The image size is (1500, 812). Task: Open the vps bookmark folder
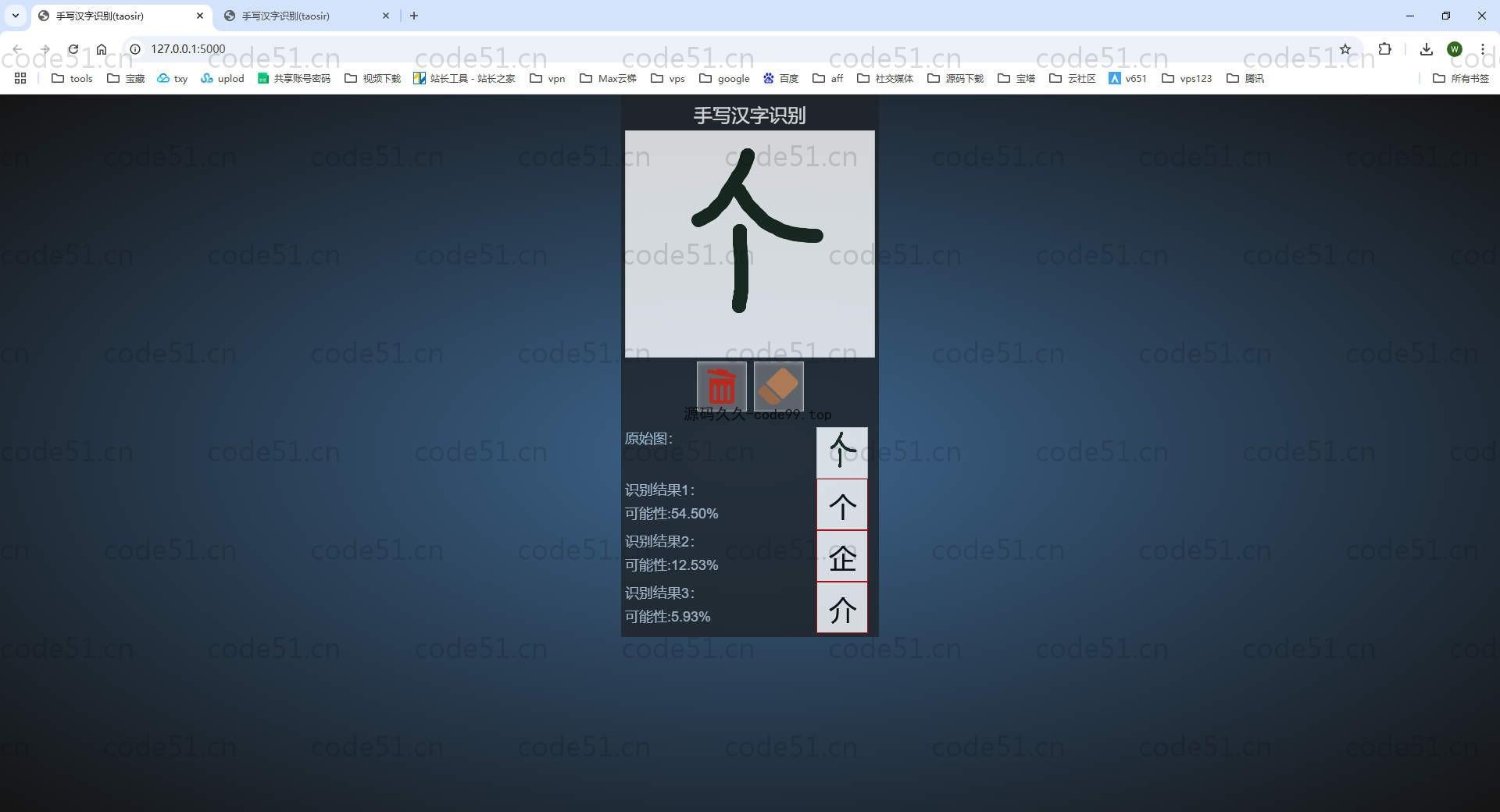[x=668, y=78]
